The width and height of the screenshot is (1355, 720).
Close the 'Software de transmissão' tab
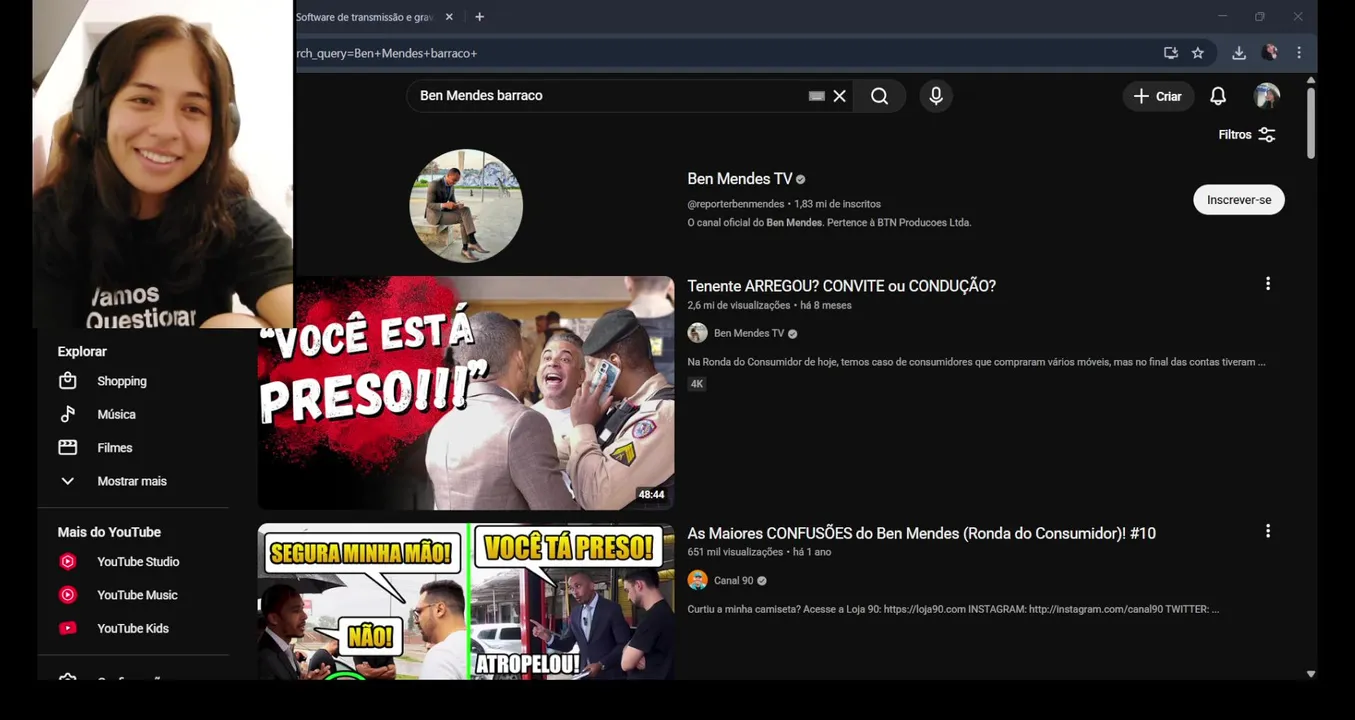(x=449, y=17)
